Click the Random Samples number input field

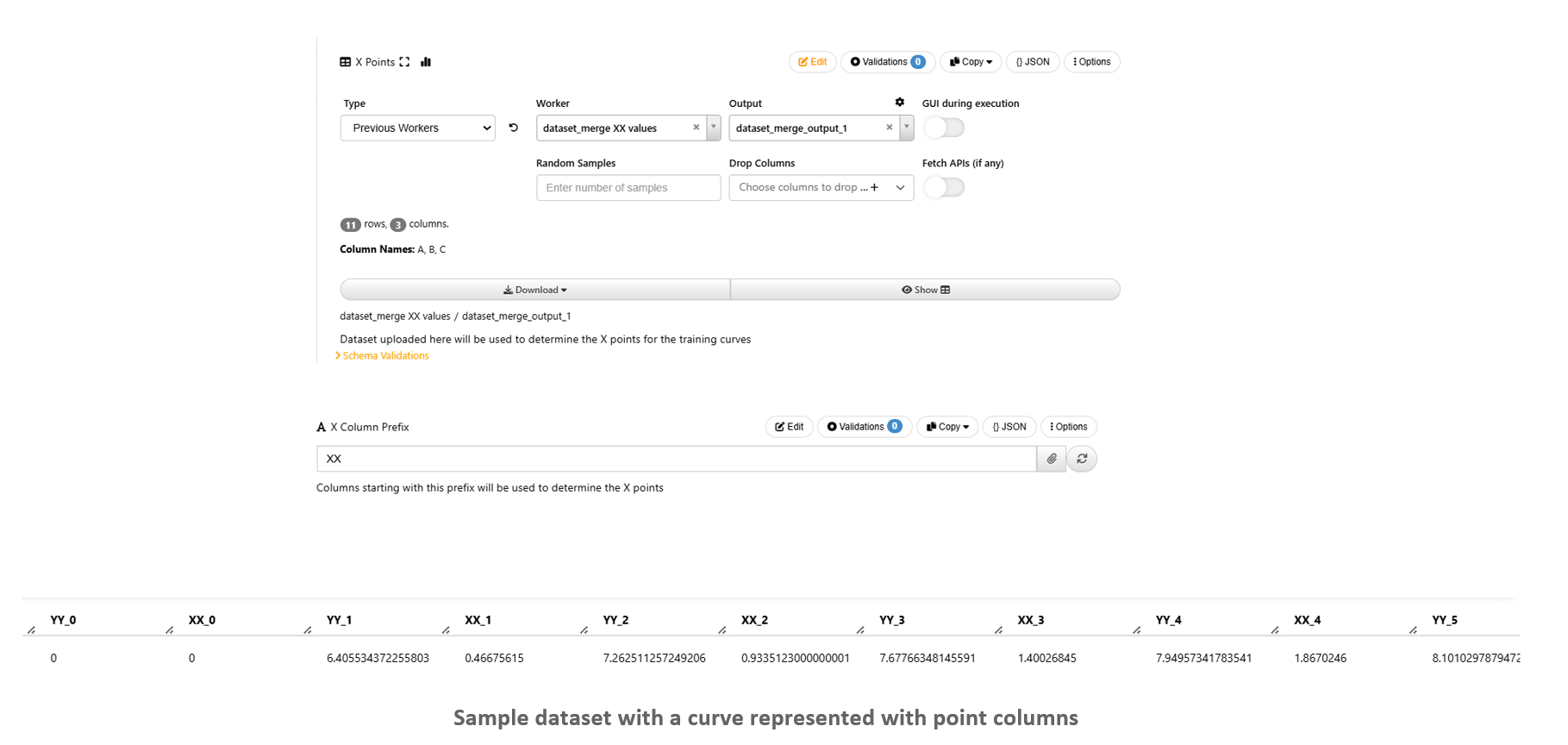point(628,187)
